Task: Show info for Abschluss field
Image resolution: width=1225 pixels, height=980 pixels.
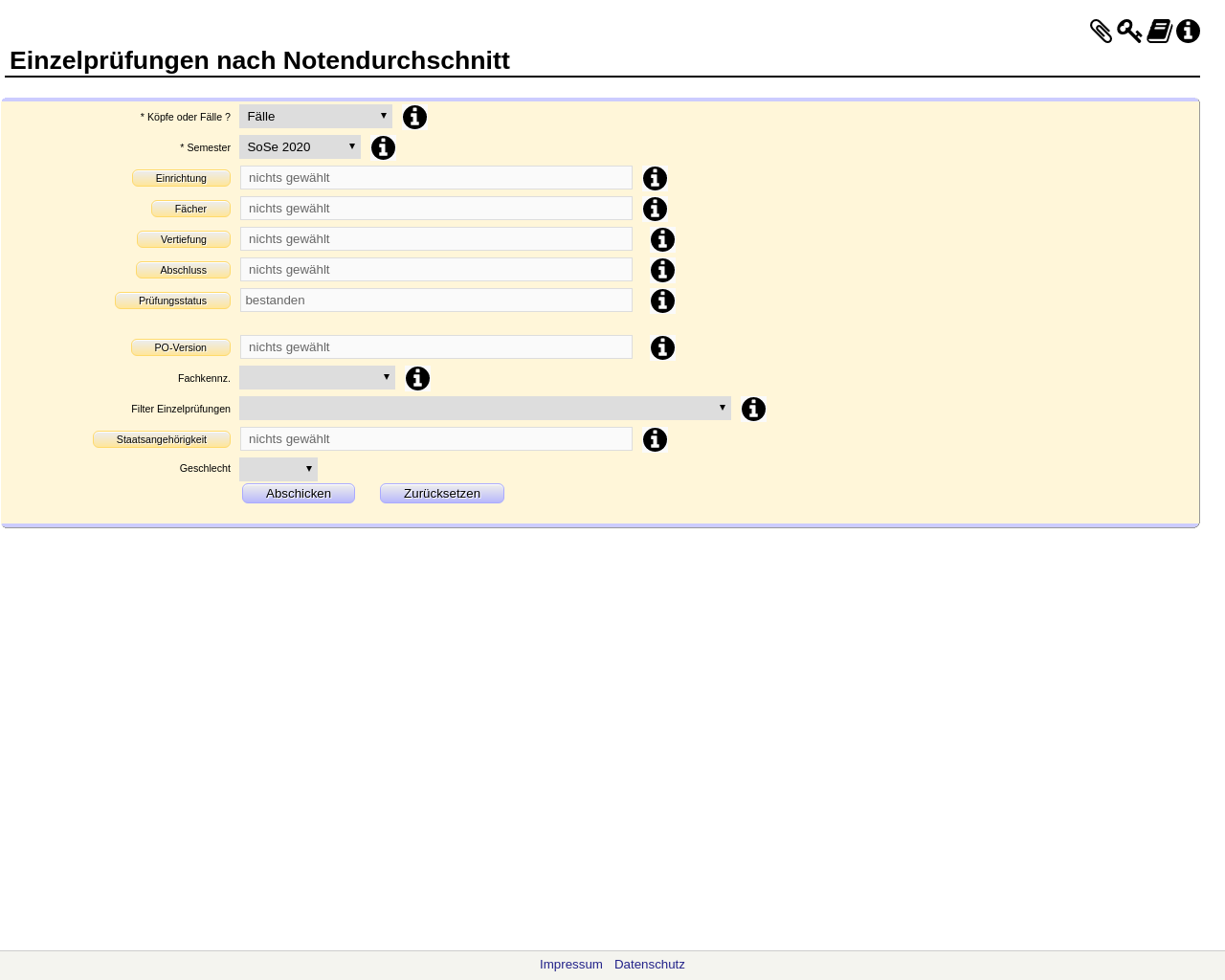Action: pyautogui.click(x=662, y=270)
